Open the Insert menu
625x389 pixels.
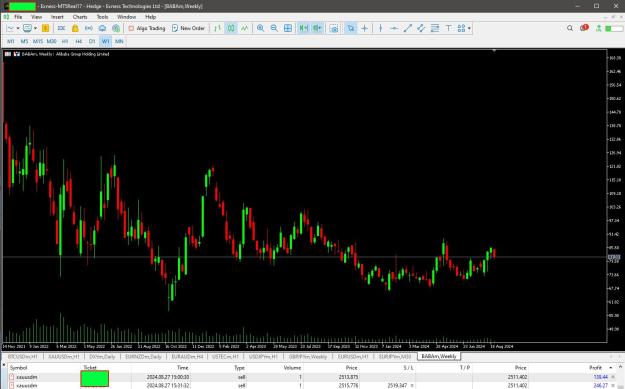(57, 17)
